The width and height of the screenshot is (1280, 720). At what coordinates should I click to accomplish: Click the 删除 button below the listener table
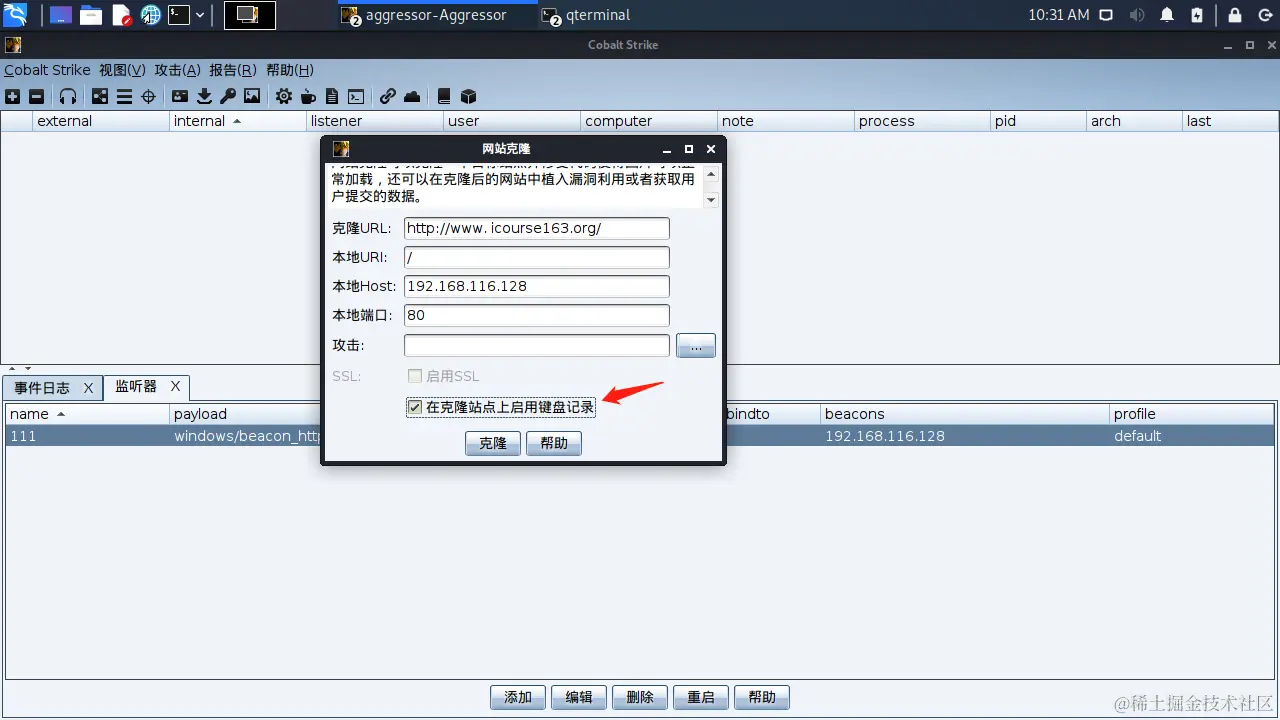coord(640,697)
